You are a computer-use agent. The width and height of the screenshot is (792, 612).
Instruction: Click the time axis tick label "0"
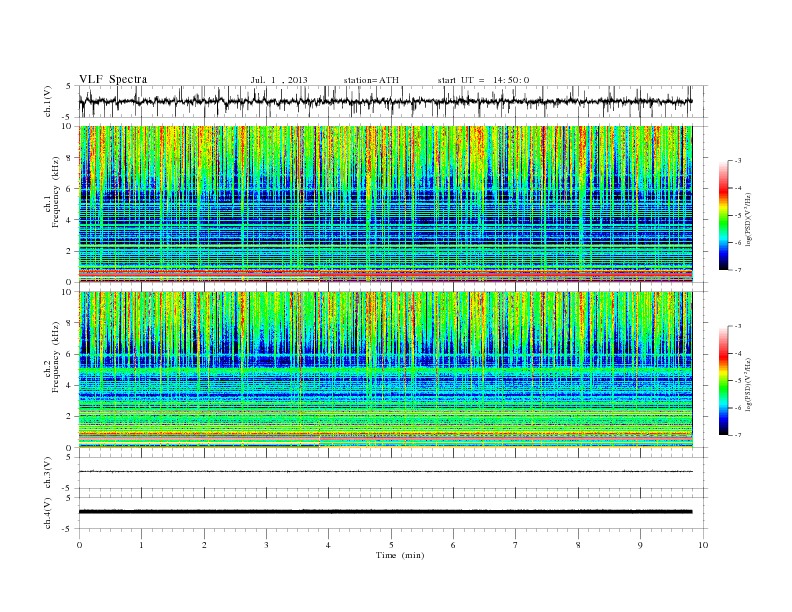(x=79, y=545)
